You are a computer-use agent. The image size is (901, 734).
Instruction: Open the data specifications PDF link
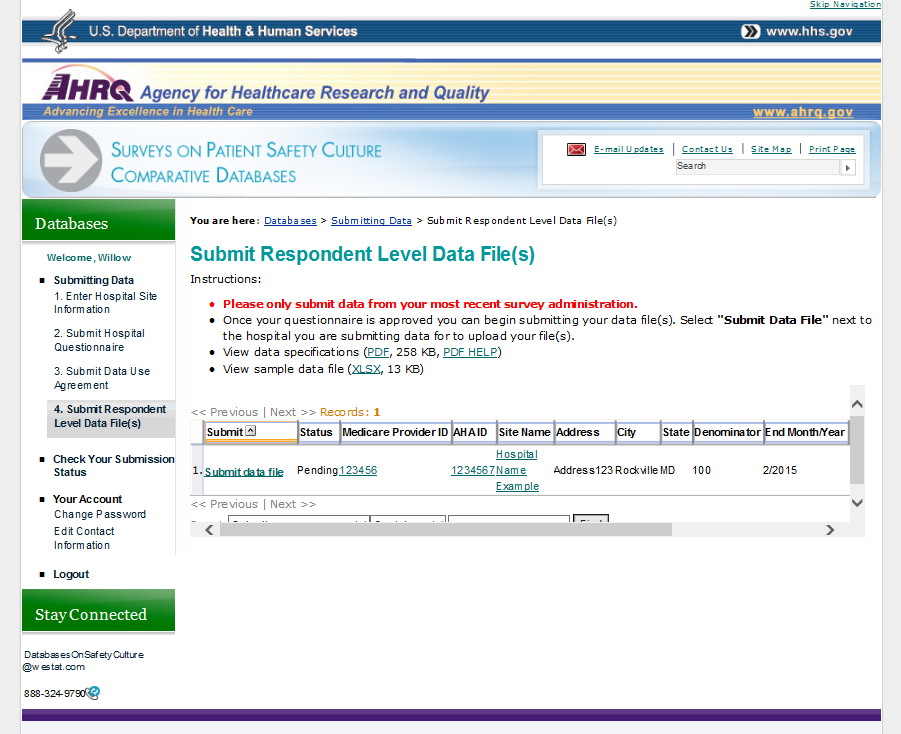pos(378,352)
